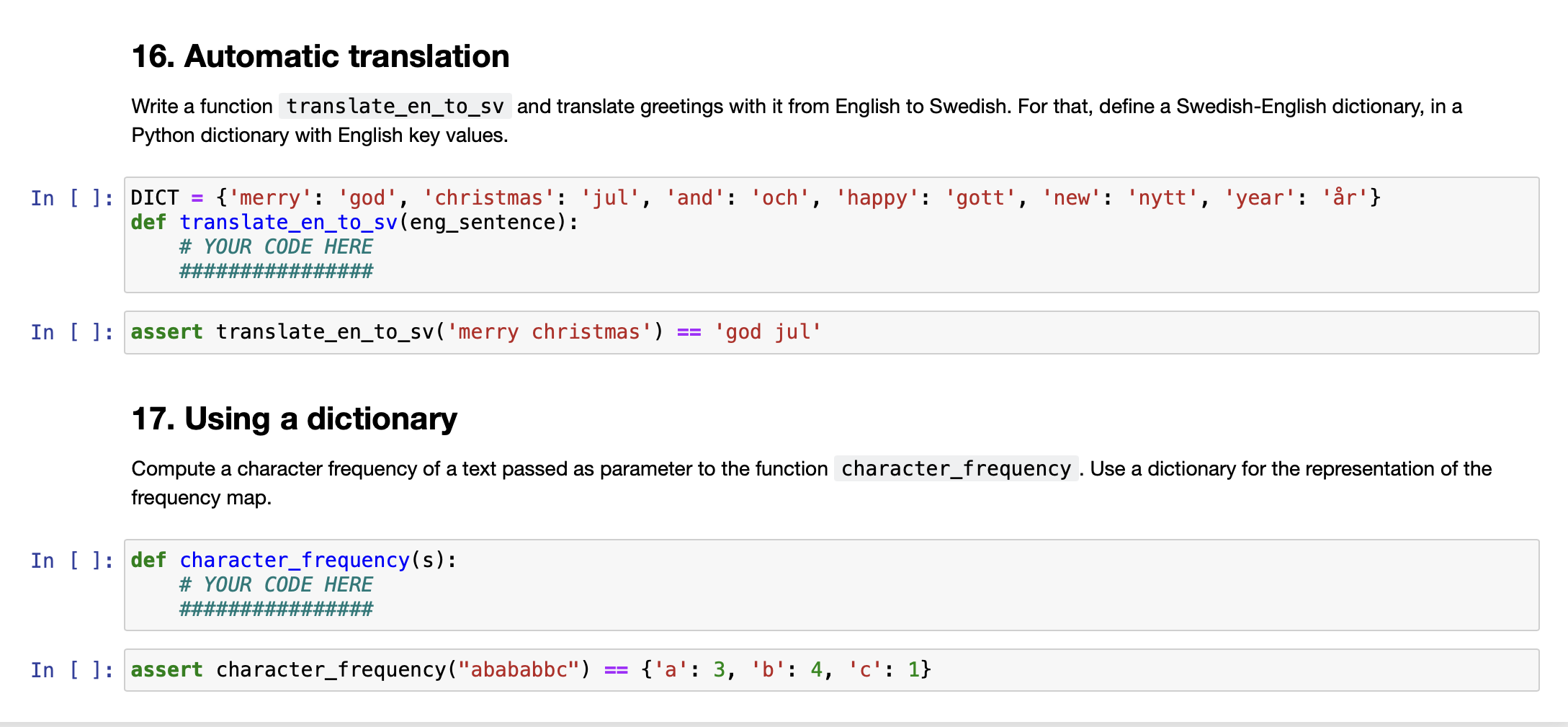Click the 'gott' value in the DICT line

point(980,198)
